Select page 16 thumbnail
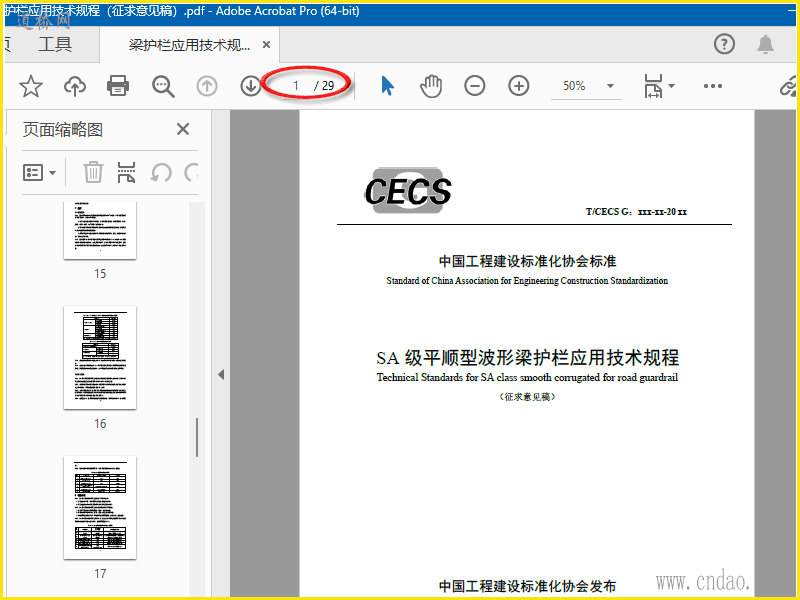800x600 pixels. click(x=100, y=358)
